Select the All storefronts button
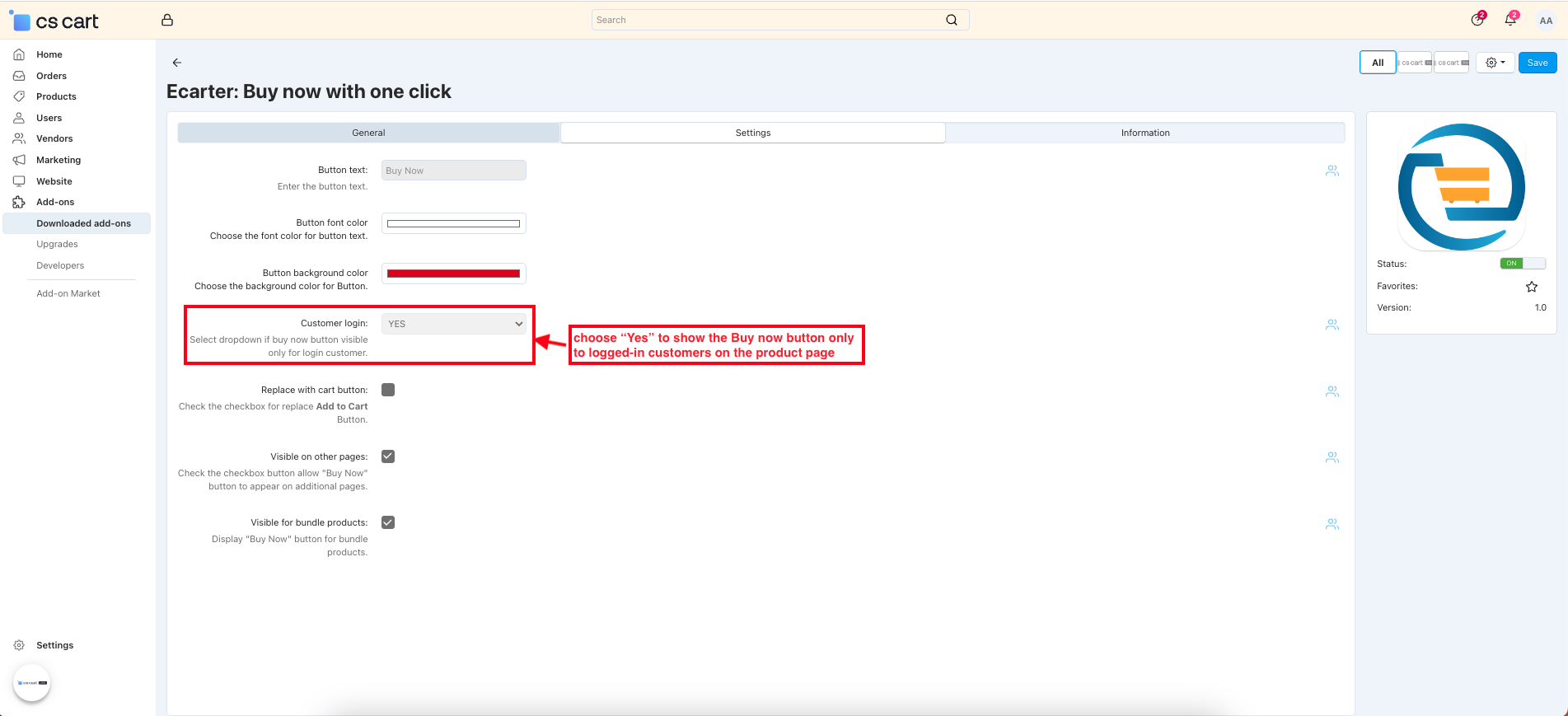Screen dimensions: 1568x716 [x=1377, y=63]
